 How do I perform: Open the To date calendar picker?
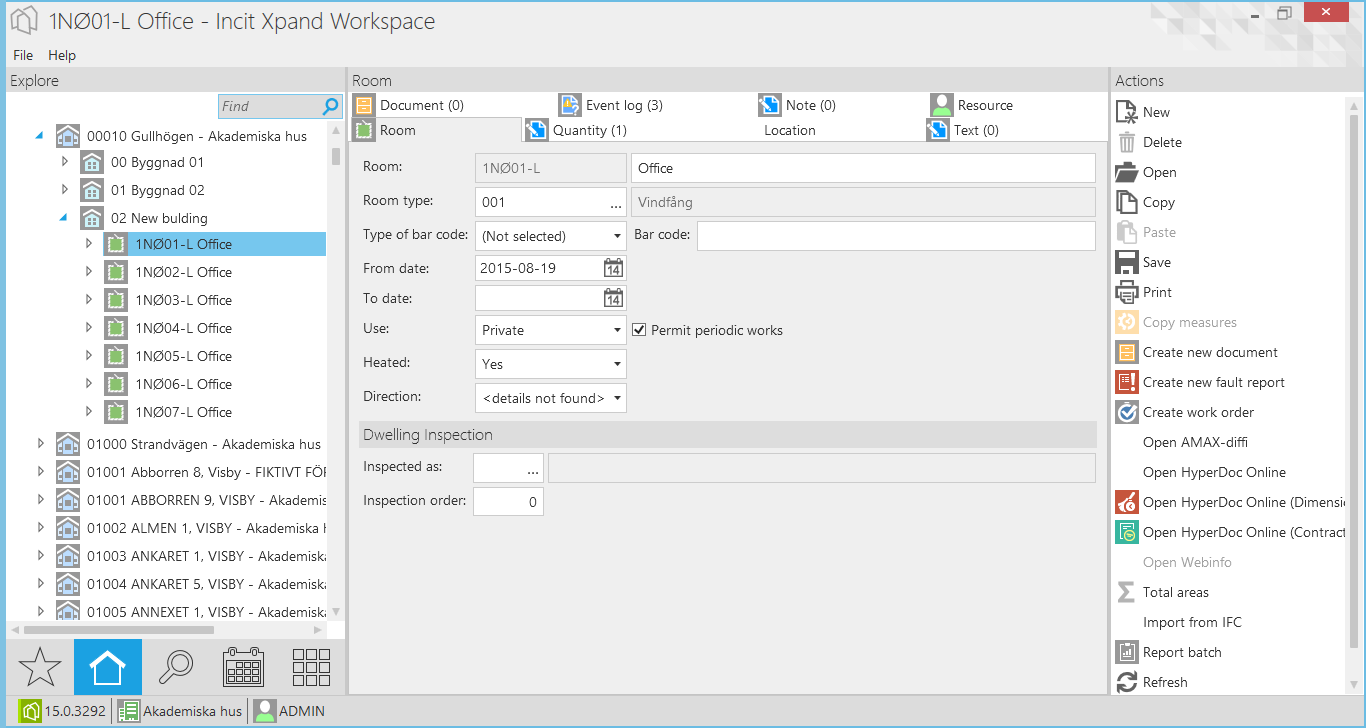pyautogui.click(x=613, y=298)
